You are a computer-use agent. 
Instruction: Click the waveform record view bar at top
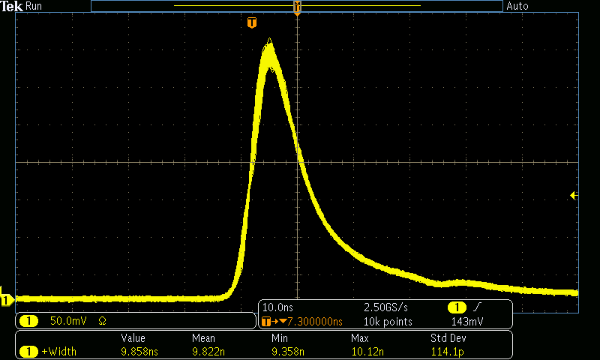pos(297,6)
